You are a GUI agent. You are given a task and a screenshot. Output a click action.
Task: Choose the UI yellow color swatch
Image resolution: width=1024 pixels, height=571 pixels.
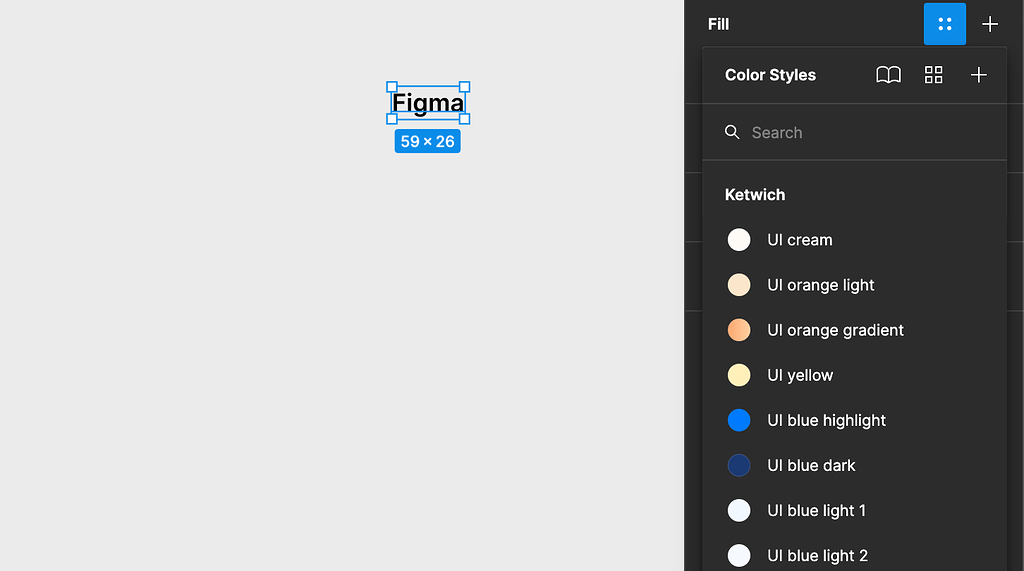739,375
